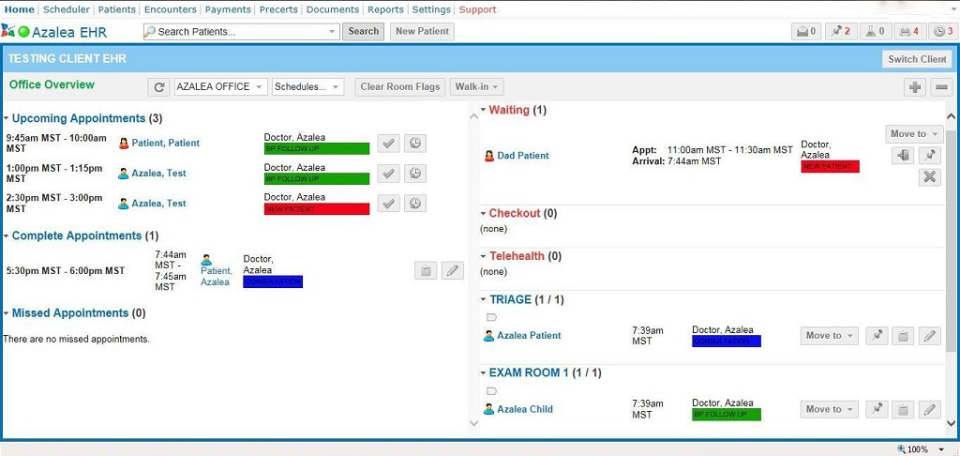The width and height of the screenshot is (960, 456).
Task: Open the Patient, Patient link
Action: pos(165,143)
